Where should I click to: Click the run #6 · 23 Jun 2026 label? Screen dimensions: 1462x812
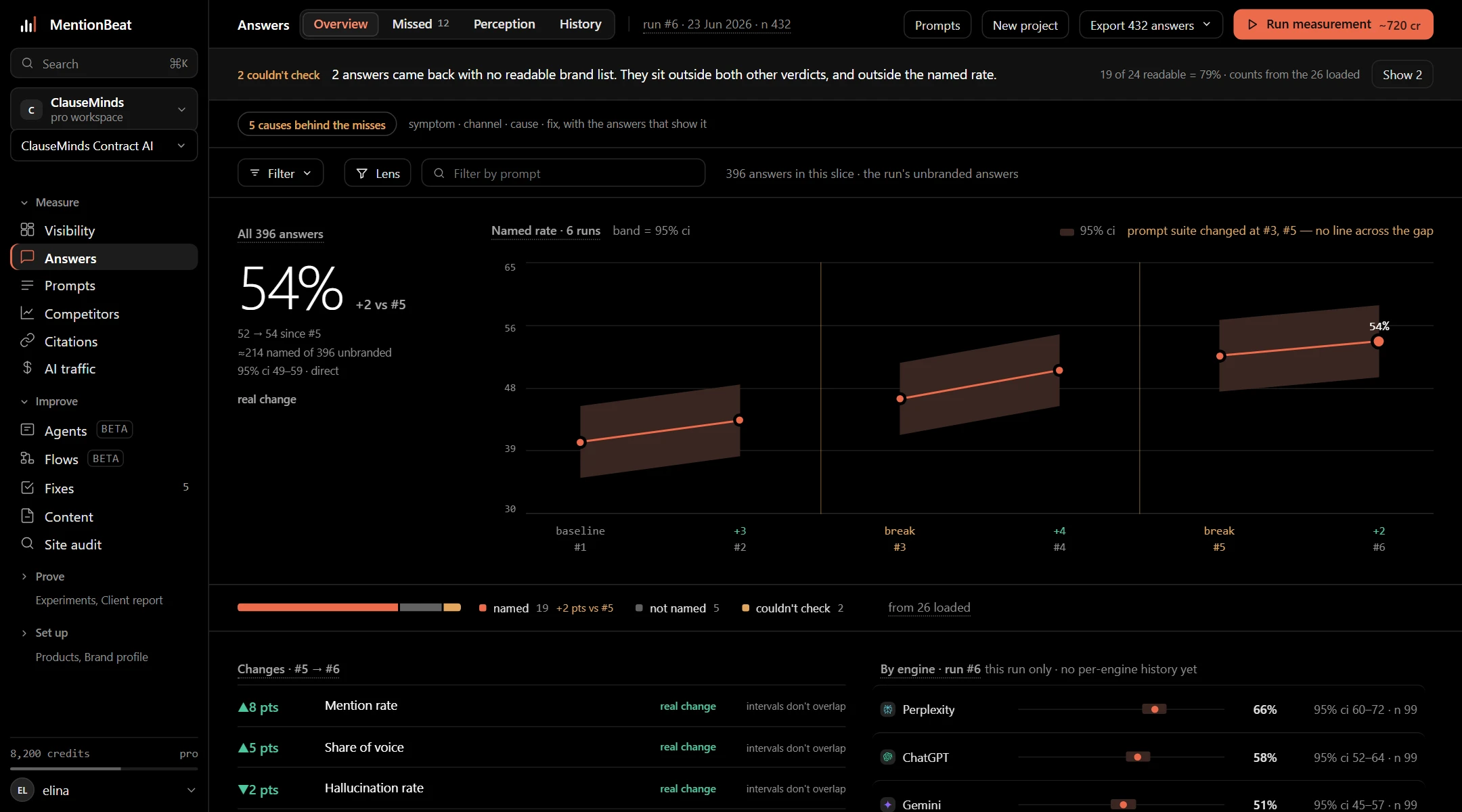pyautogui.click(x=717, y=24)
